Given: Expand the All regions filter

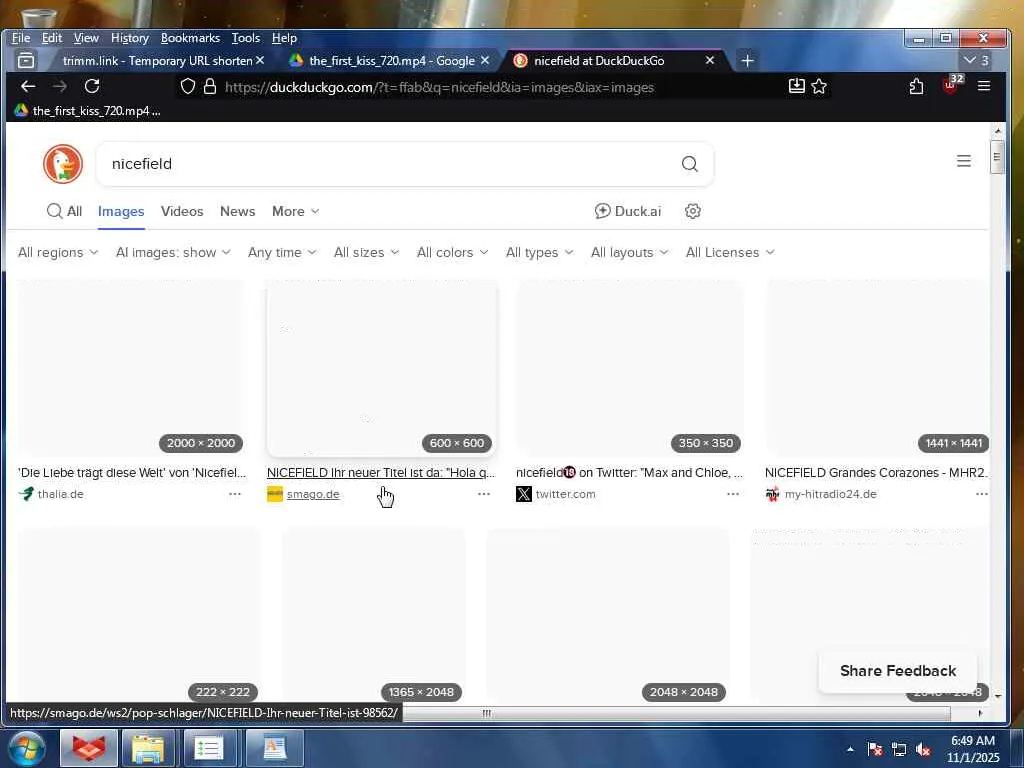Looking at the screenshot, I should [x=58, y=252].
